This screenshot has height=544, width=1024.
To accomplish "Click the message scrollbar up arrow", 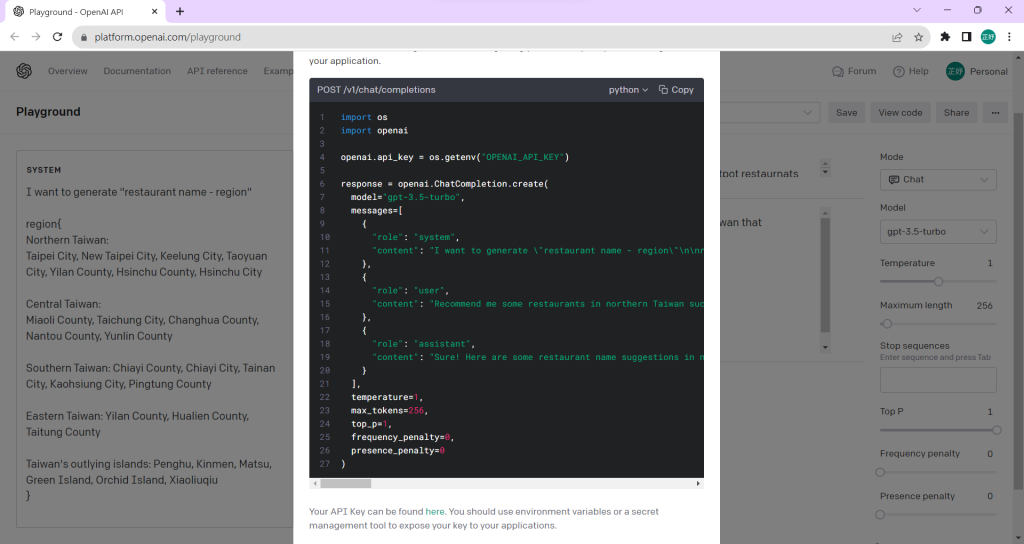I will click(825, 213).
